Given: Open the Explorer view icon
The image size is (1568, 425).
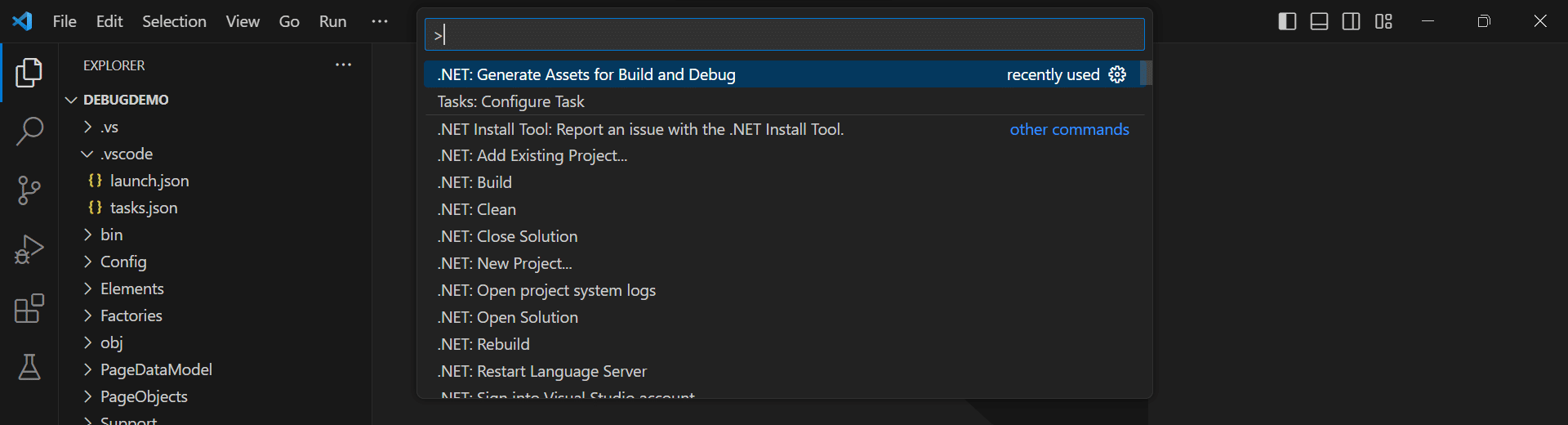Looking at the screenshot, I should click(x=29, y=73).
